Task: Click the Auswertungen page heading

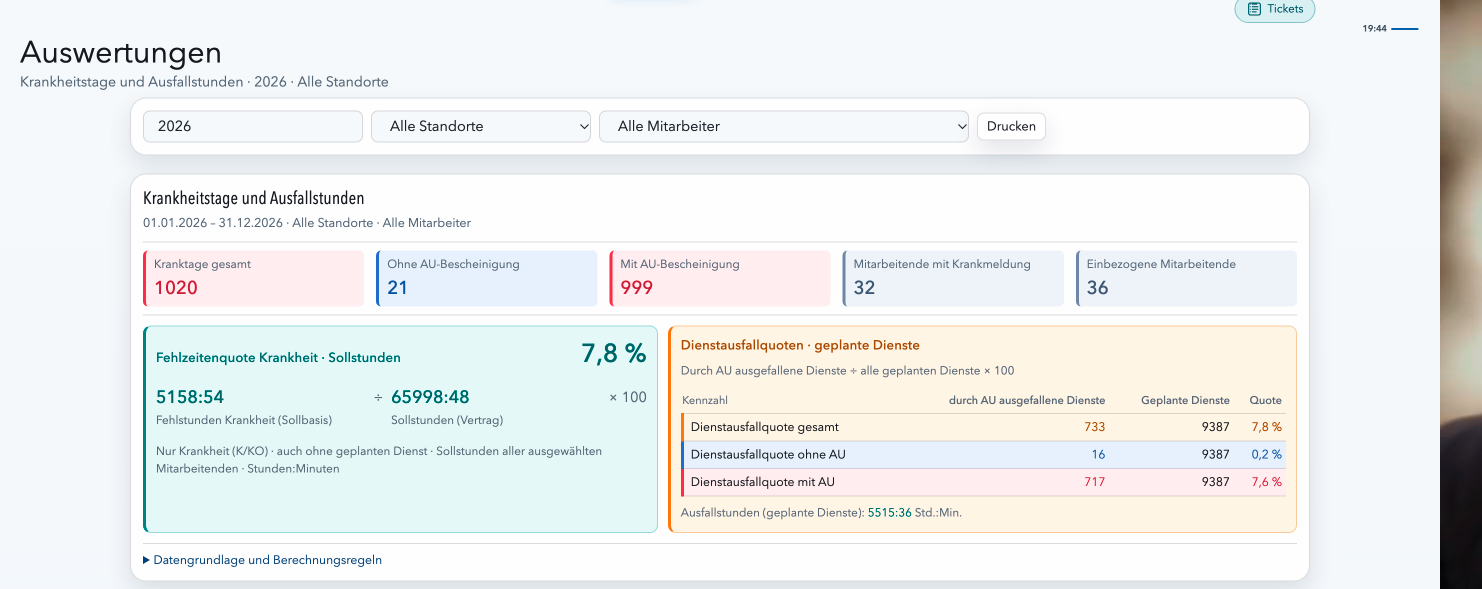Action: click(x=121, y=52)
